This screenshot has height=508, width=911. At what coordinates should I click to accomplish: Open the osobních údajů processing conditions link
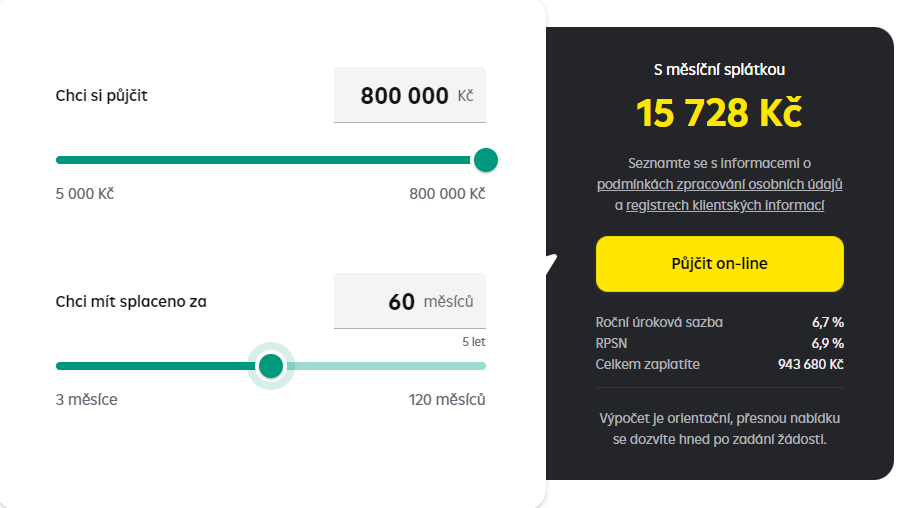pyautogui.click(x=719, y=184)
